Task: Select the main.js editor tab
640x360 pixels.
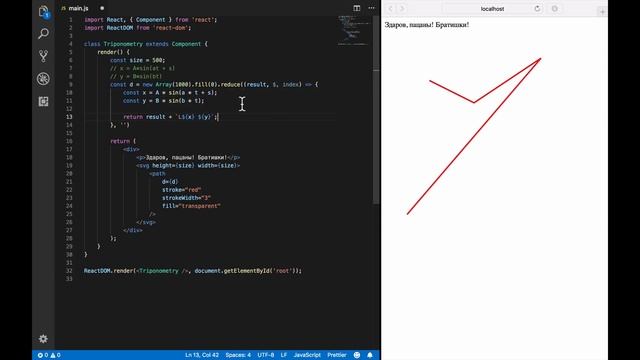Action: [78, 8]
